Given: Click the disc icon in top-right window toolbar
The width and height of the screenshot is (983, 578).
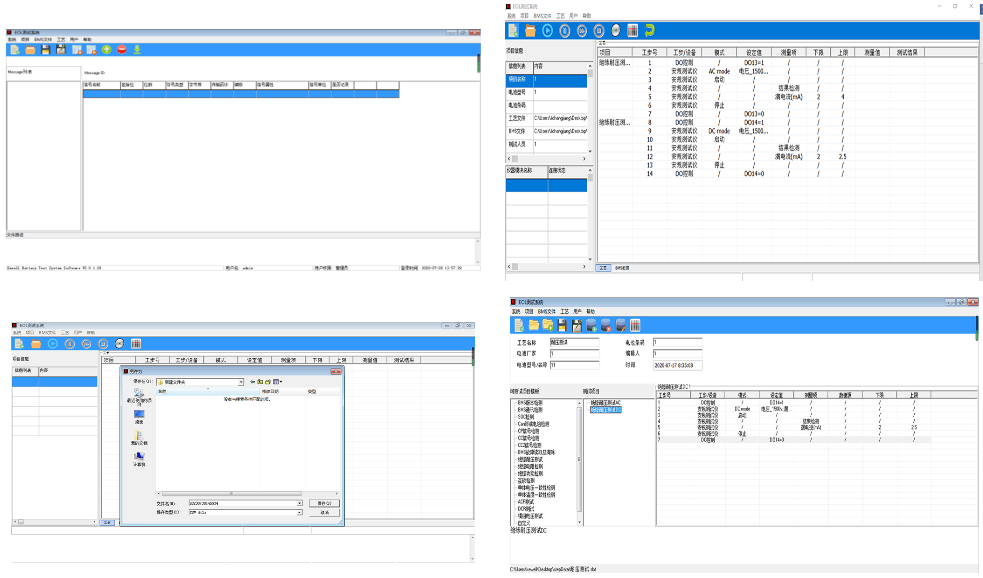Looking at the screenshot, I should 616,31.
